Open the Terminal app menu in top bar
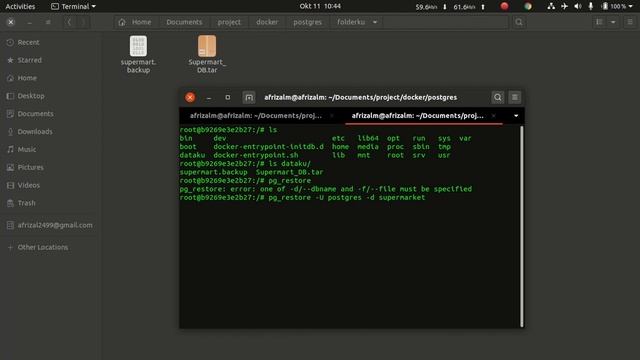 73,6
